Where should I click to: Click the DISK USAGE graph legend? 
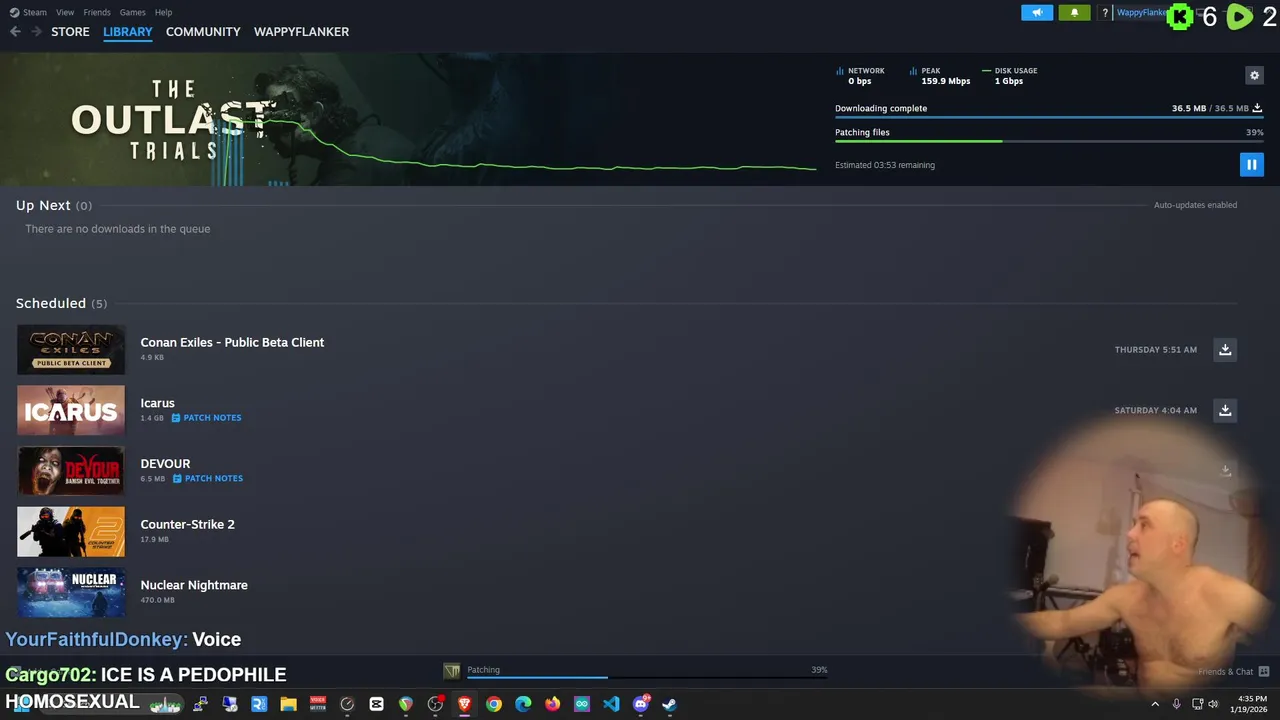point(1010,76)
